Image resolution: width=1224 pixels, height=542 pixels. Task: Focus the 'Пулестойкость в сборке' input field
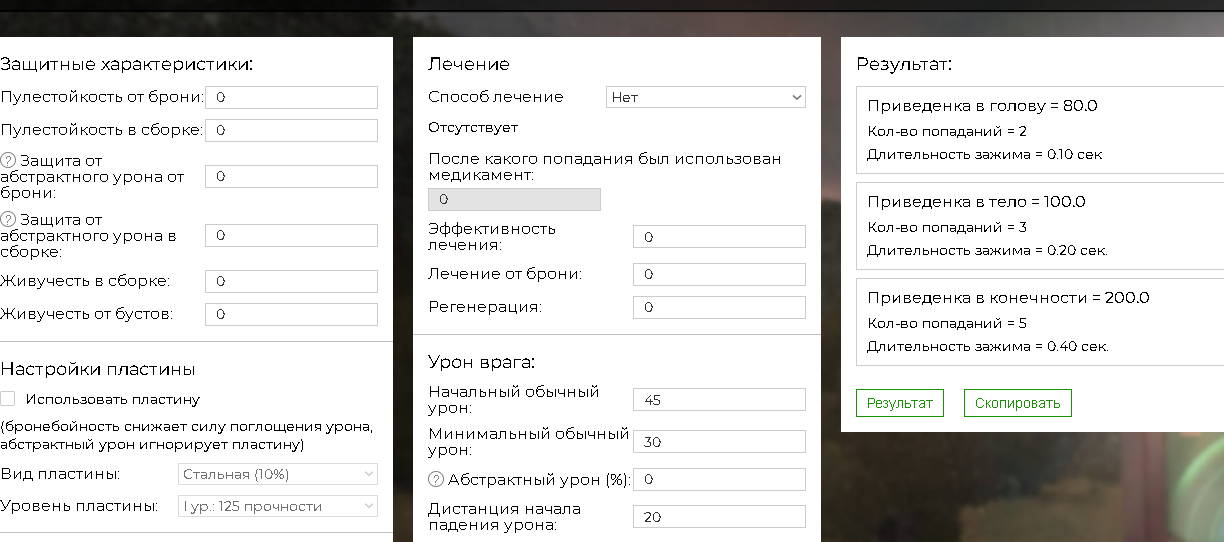coord(291,130)
